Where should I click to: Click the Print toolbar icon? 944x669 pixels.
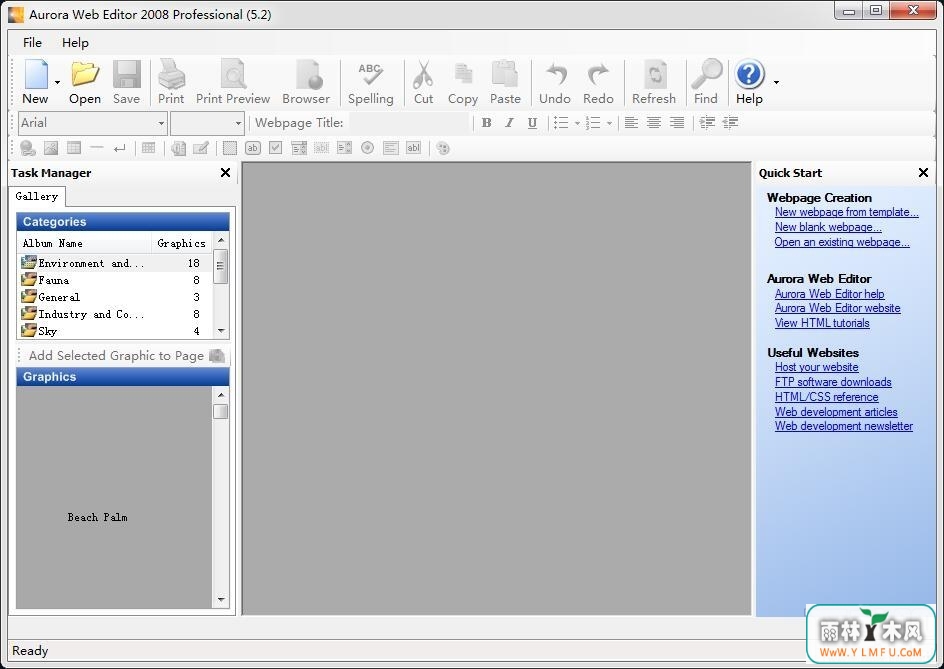pyautogui.click(x=171, y=82)
